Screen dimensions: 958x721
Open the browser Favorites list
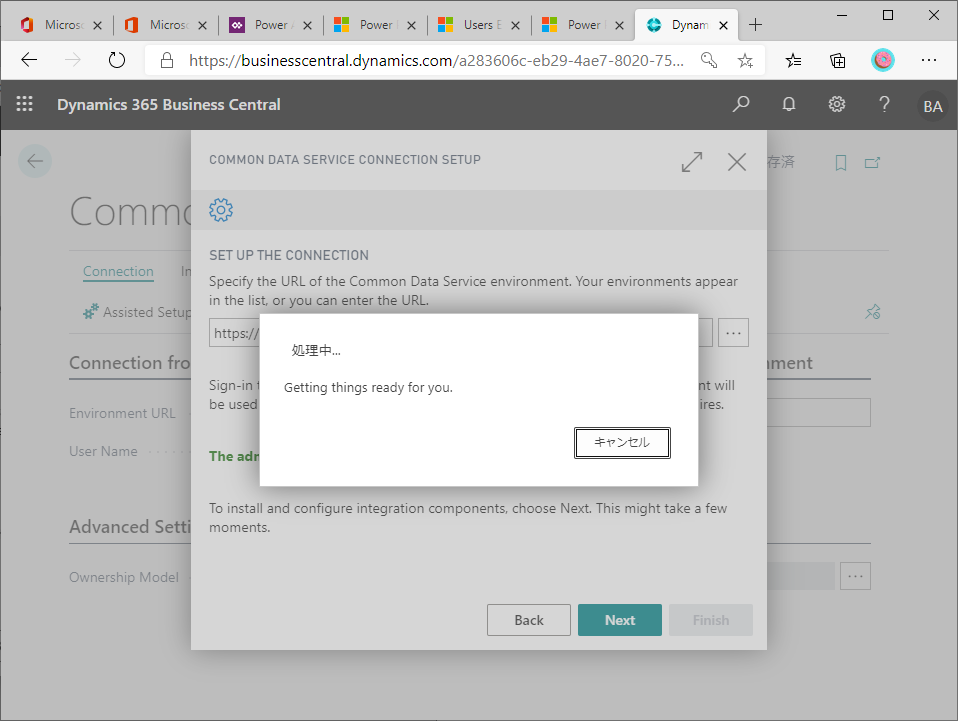[793, 60]
